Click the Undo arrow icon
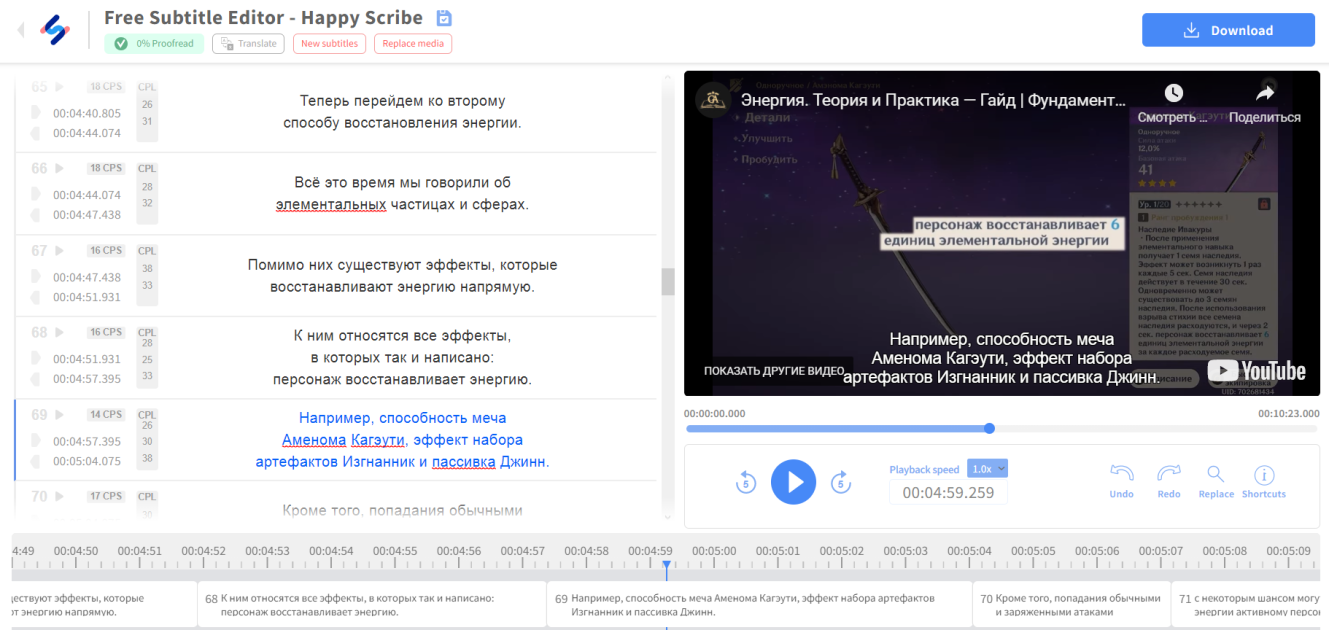Screen dimensions: 1329x630 click(1122, 474)
